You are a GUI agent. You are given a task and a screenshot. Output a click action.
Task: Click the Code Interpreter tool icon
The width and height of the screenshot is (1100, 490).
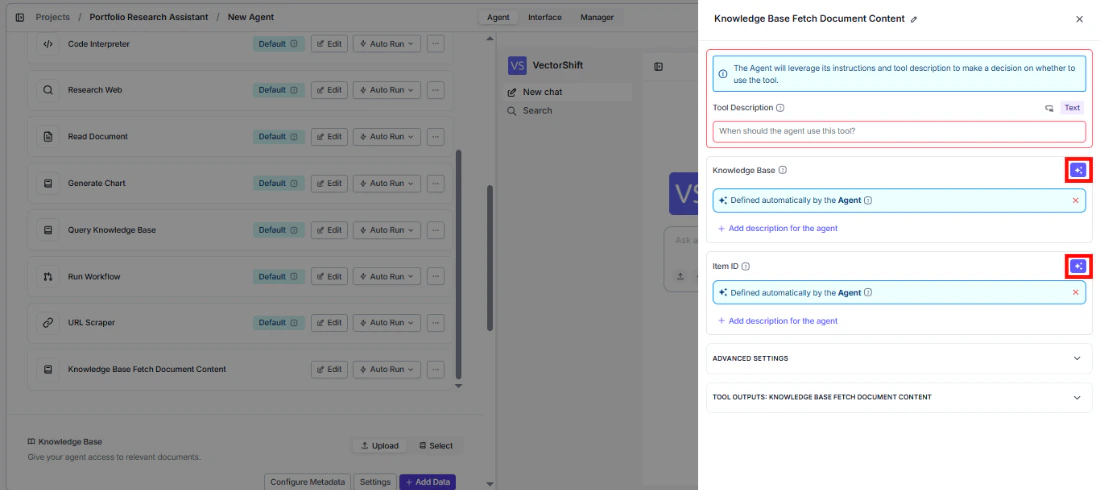(48, 44)
